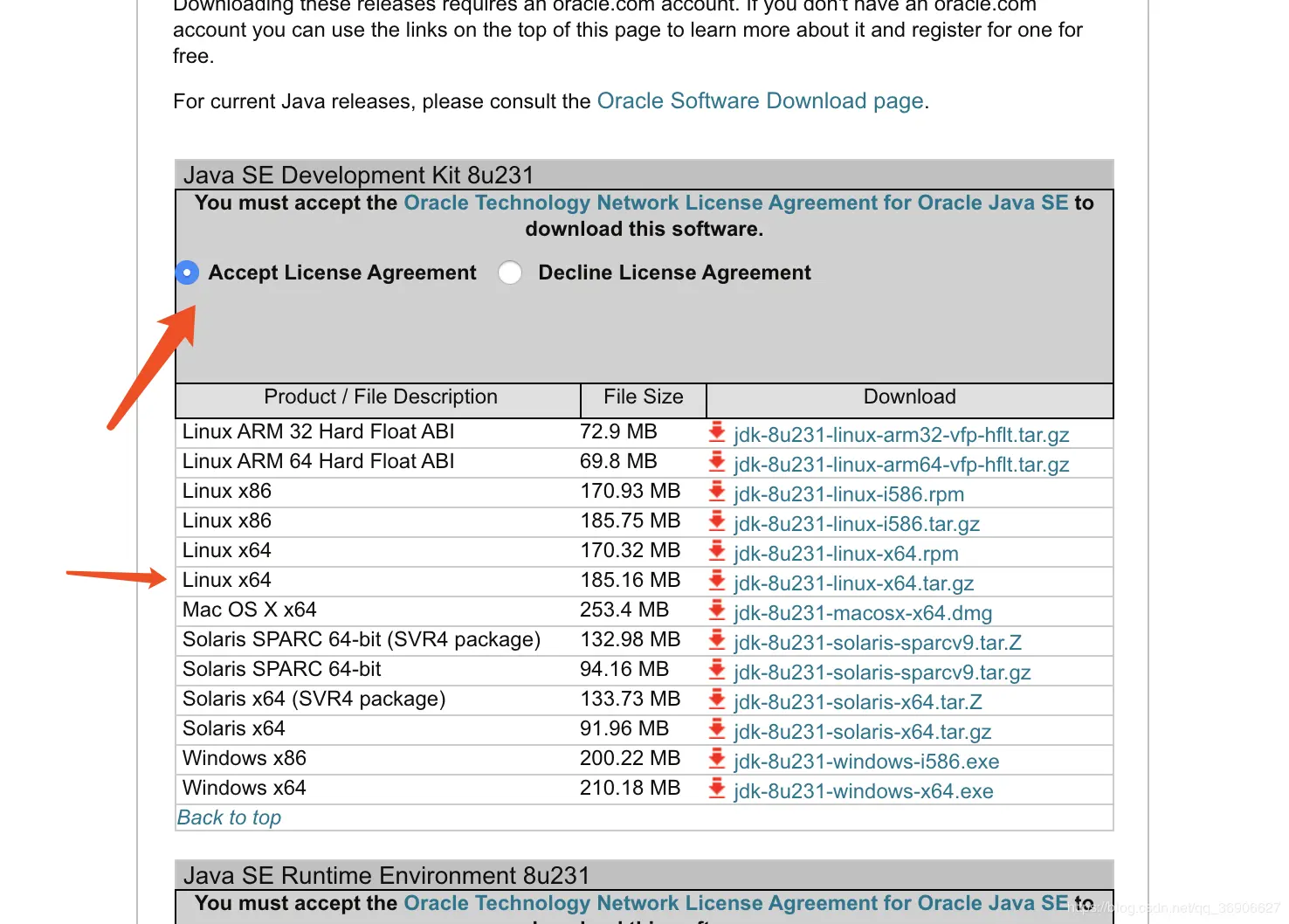Viewport: 1289px width, 924px height.
Task: Open the Oracle Software Download page link
Action: (760, 101)
